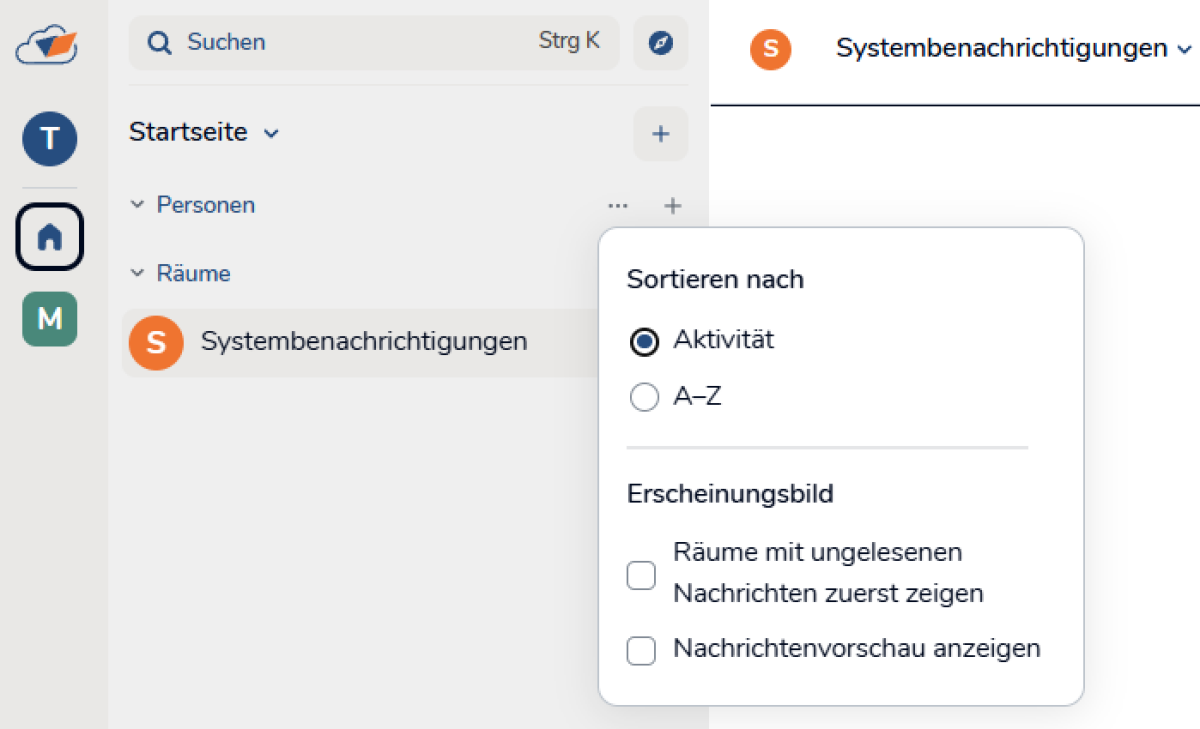Select the Home space icon
Image resolution: width=1200 pixels, height=729 pixels.
[x=49, y=237]
